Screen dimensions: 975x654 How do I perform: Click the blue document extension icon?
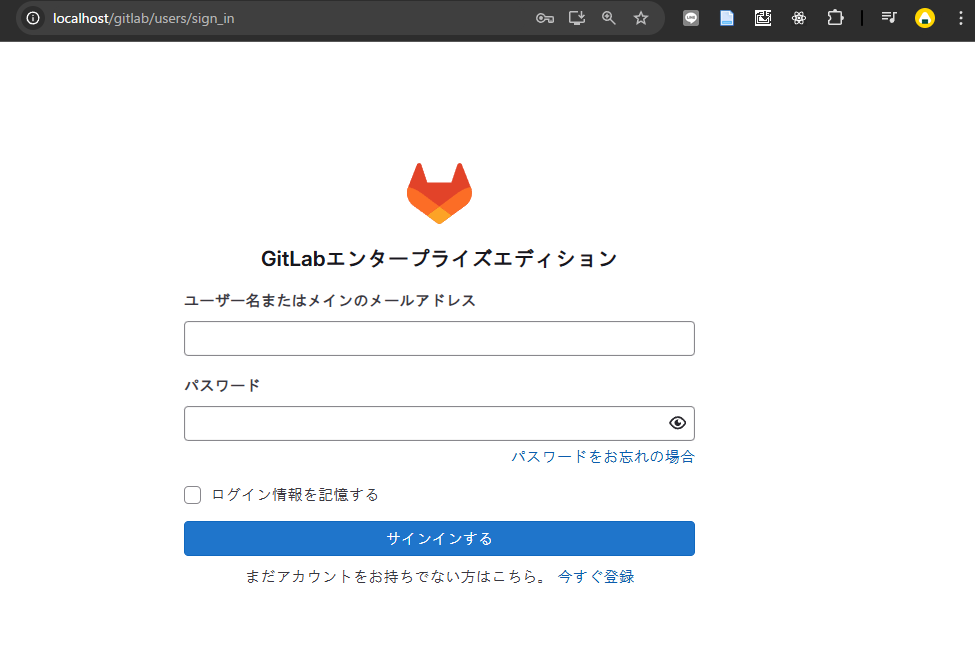tap(727, 18)
